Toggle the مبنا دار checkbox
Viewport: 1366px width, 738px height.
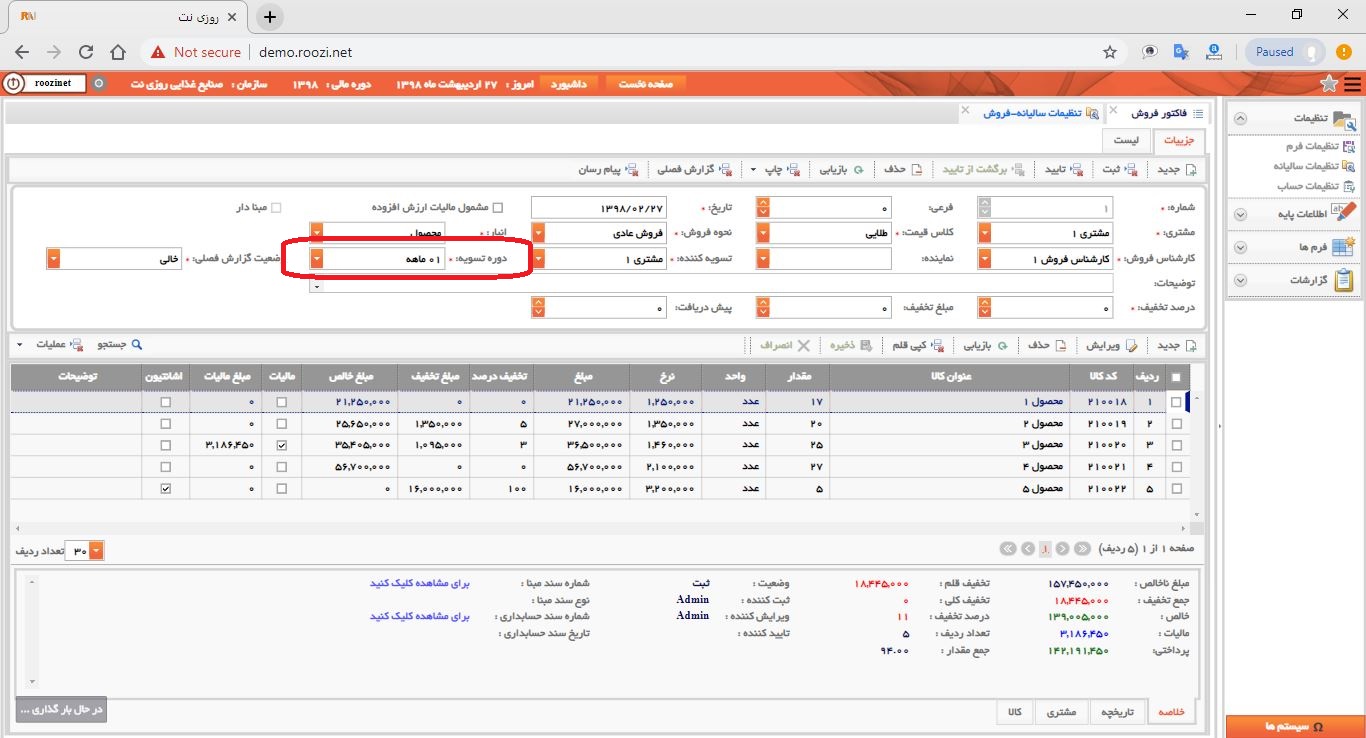277,208
